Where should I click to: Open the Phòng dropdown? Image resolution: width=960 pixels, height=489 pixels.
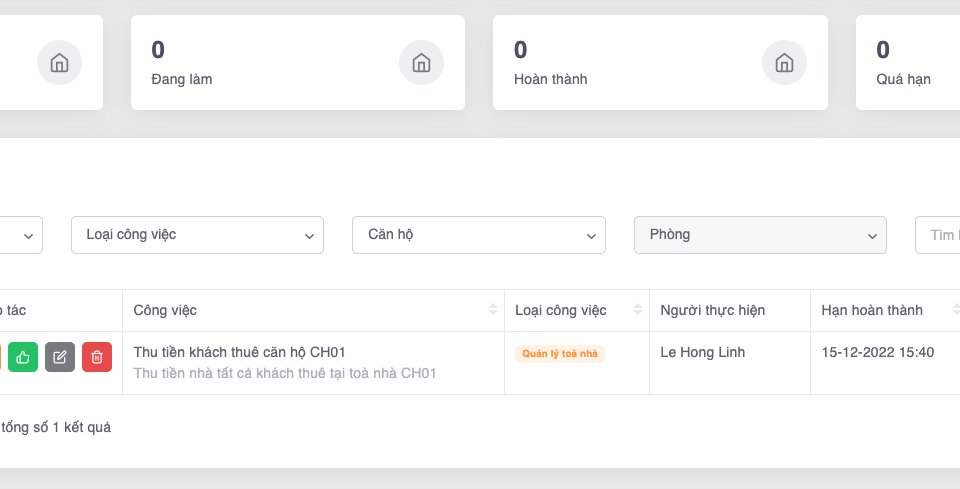click(x=760, y=235)
